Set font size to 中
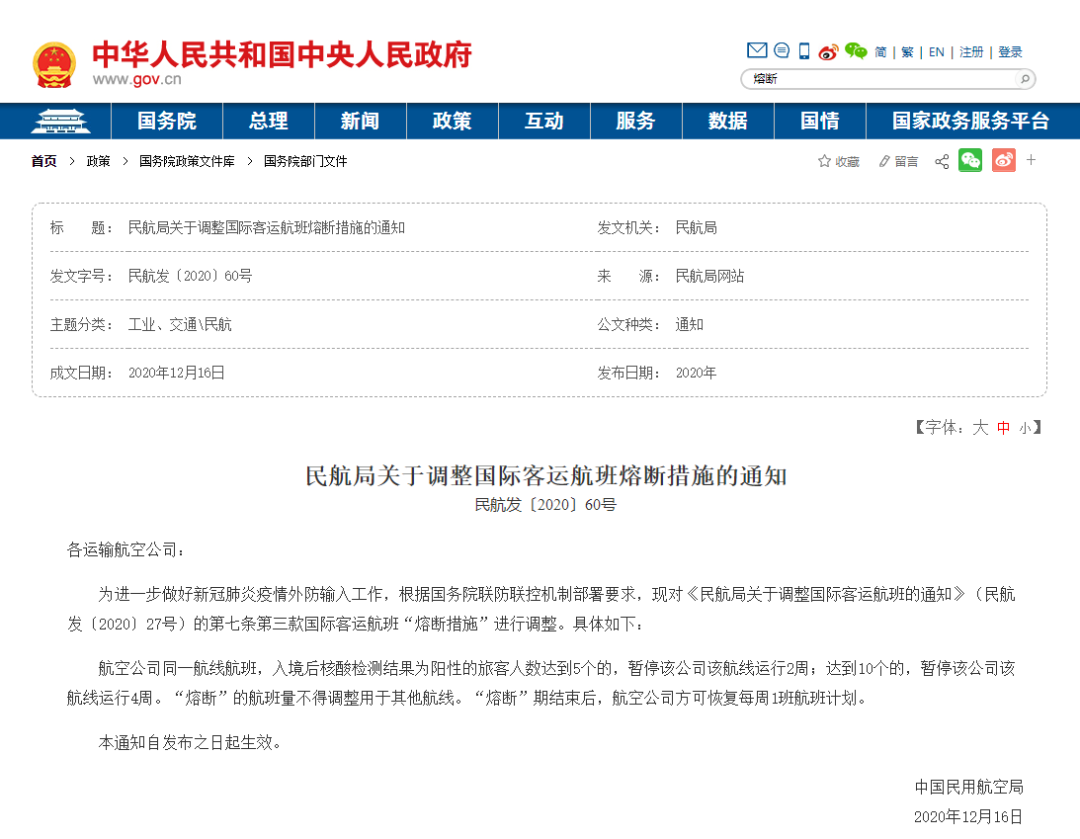Viewport: 1080px width, 839px height. 1004,428
